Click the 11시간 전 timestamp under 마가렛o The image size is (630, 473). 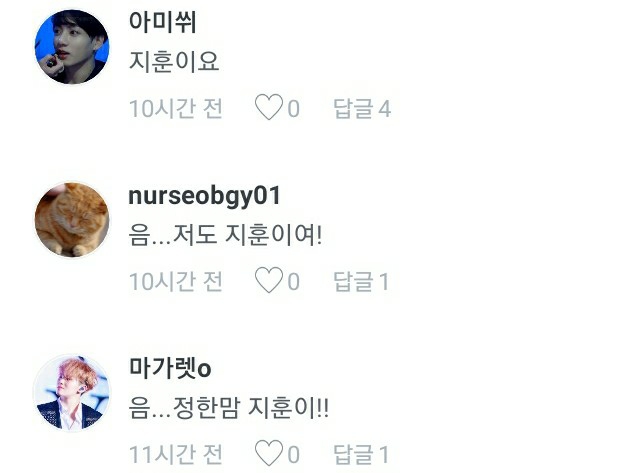pyautogui.click(x=176, y=454)
